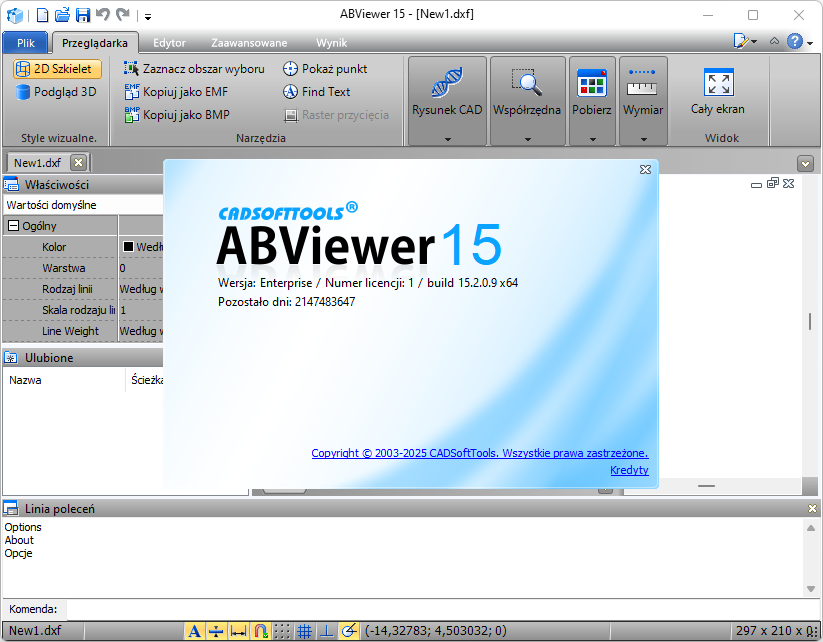Toggle the hash grid status icon
This screenshot has width=823, height=642.
click(304, 630)
